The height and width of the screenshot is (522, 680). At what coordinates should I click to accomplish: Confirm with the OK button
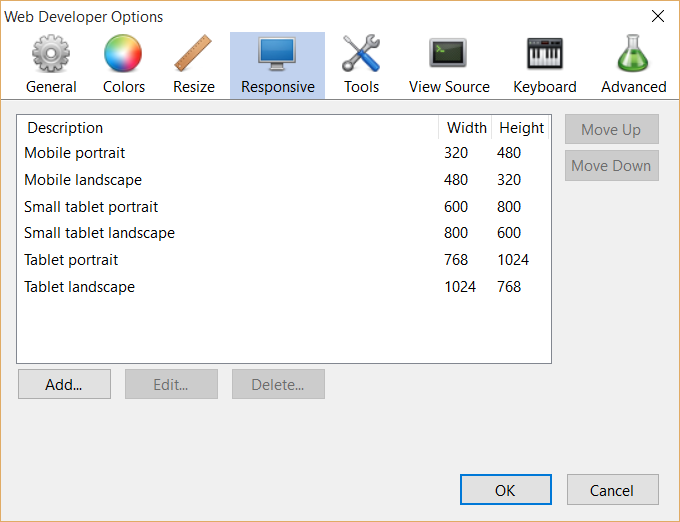point(506,490)
